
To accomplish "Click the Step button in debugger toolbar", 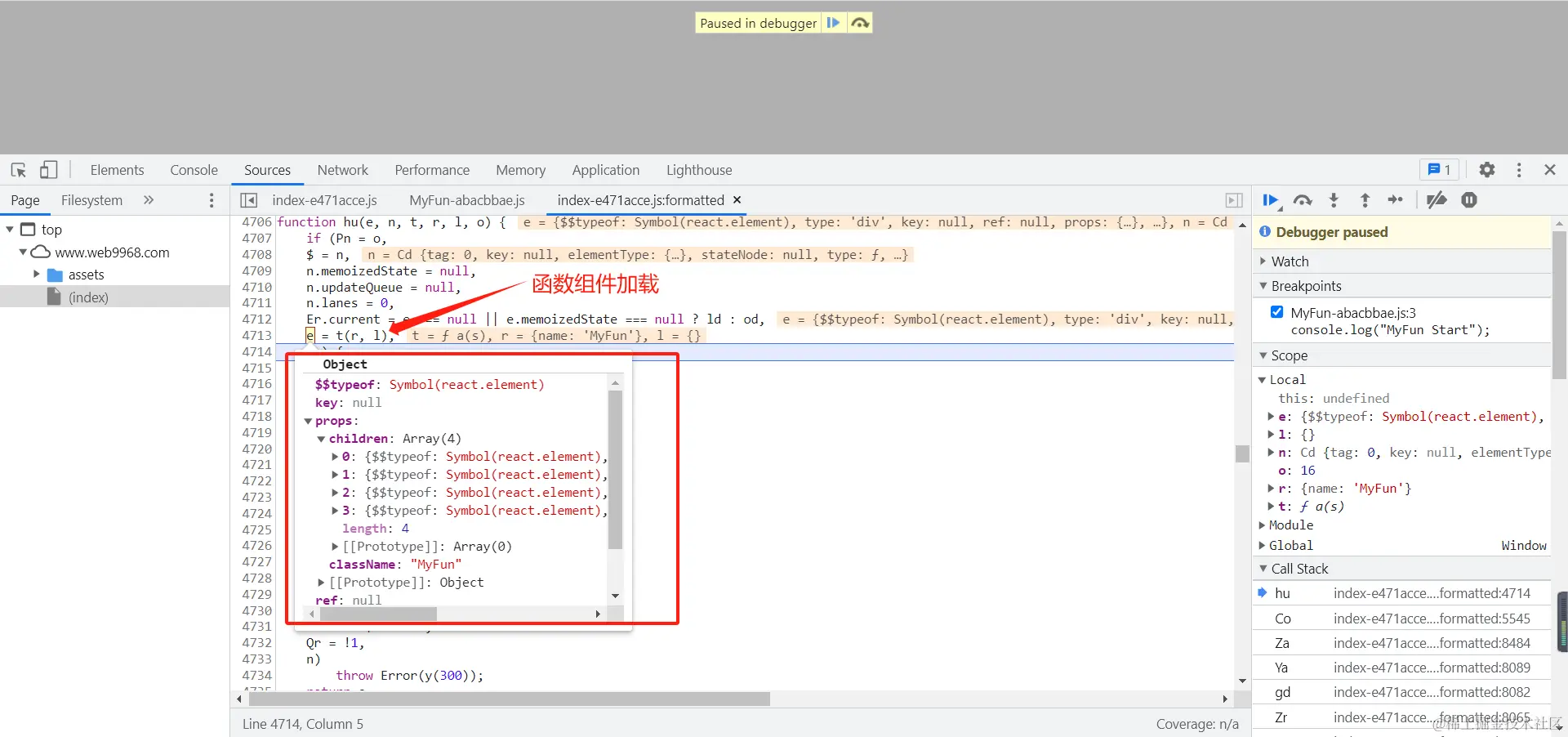I will (x=1396, y=200).
